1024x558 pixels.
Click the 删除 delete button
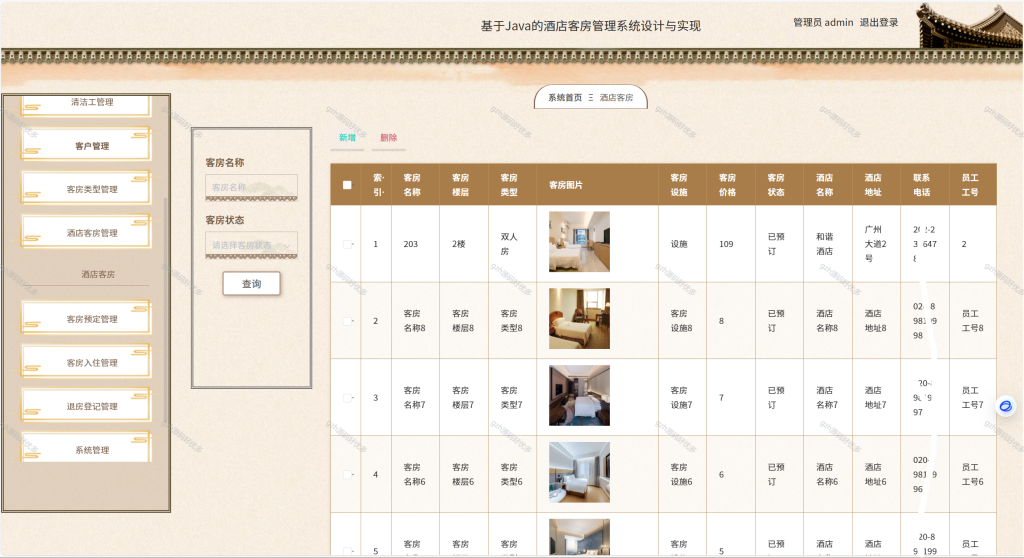point(389,137)
